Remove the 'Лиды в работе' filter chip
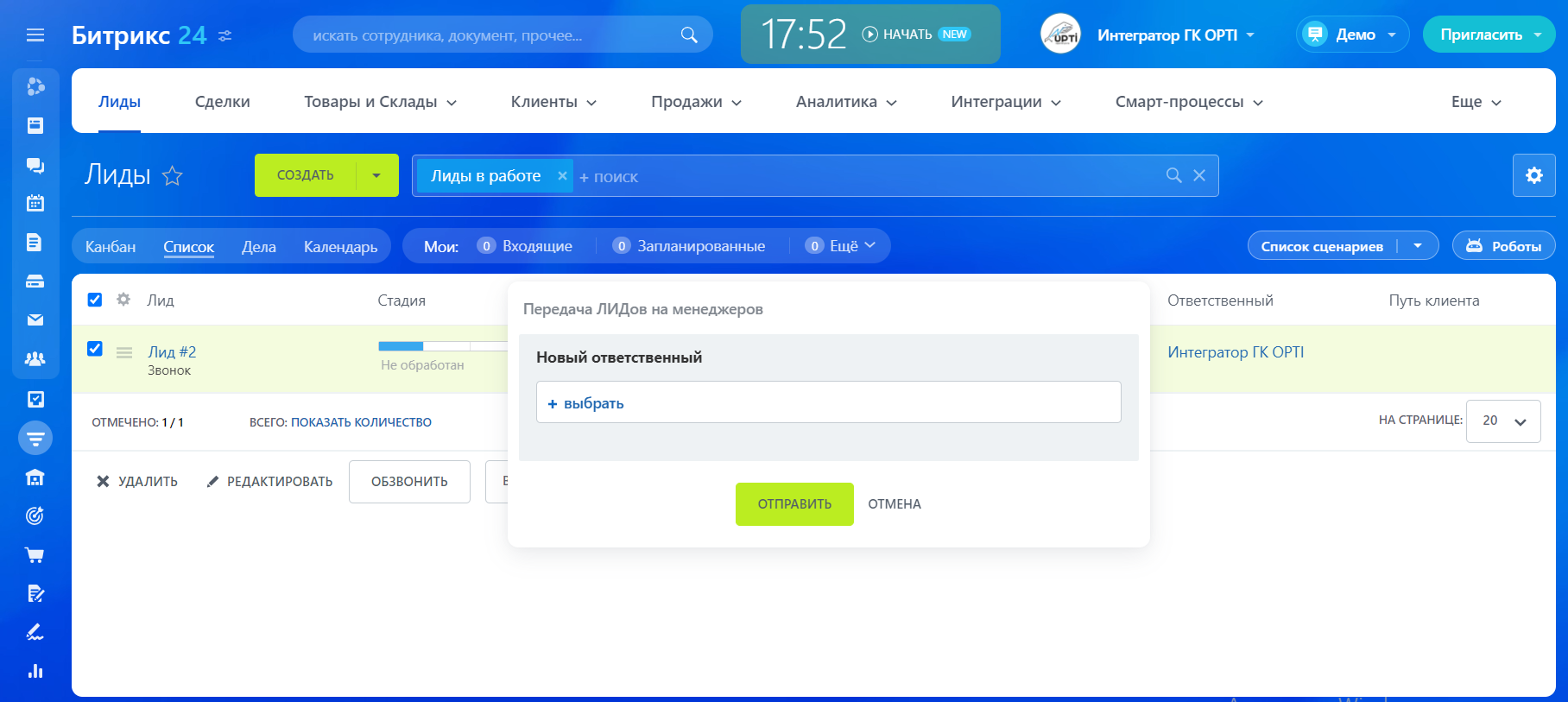The image size is (1568, 702). click(x=562, y=175)
